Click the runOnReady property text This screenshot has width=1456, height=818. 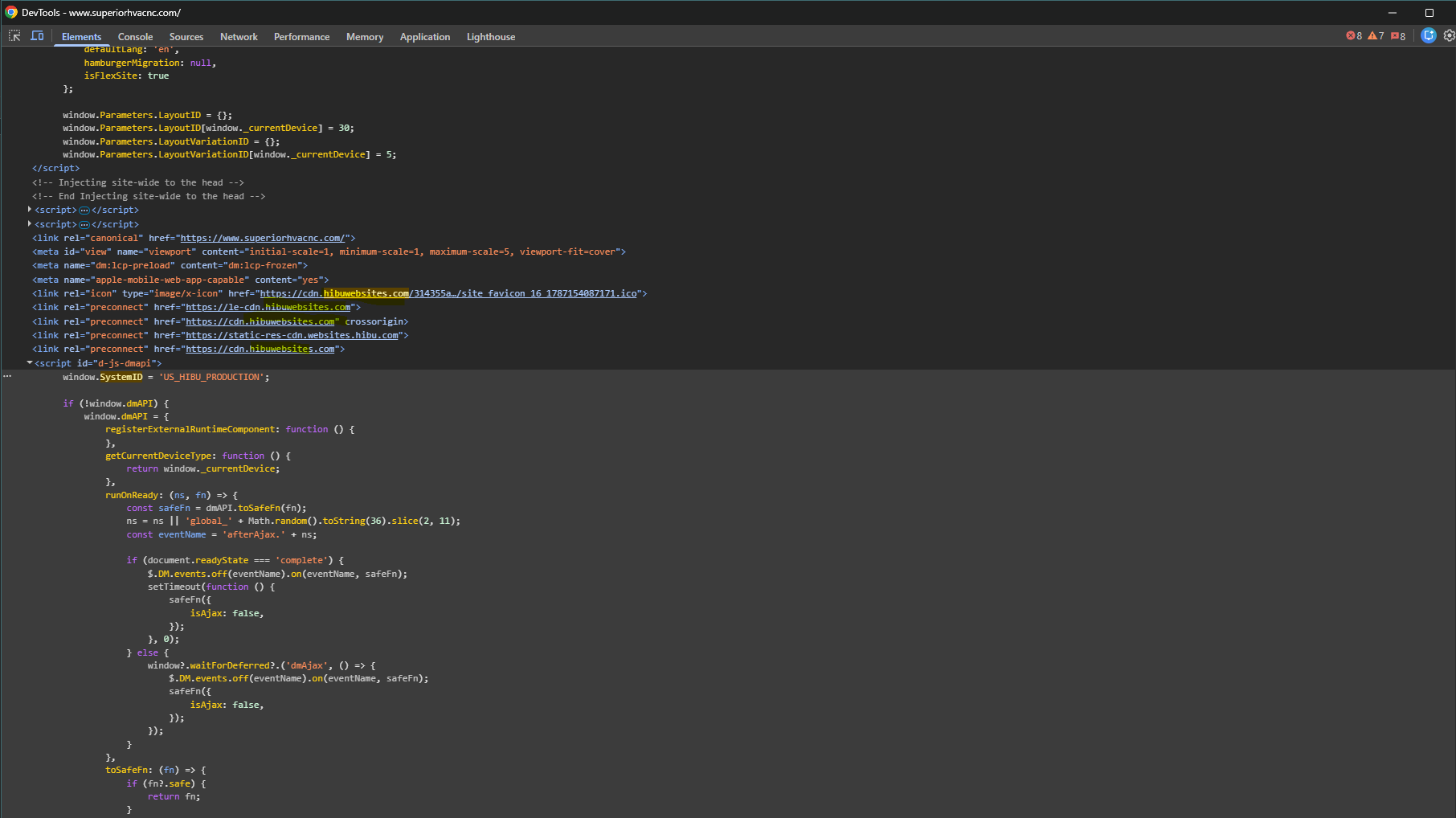[x=132, y=495]
